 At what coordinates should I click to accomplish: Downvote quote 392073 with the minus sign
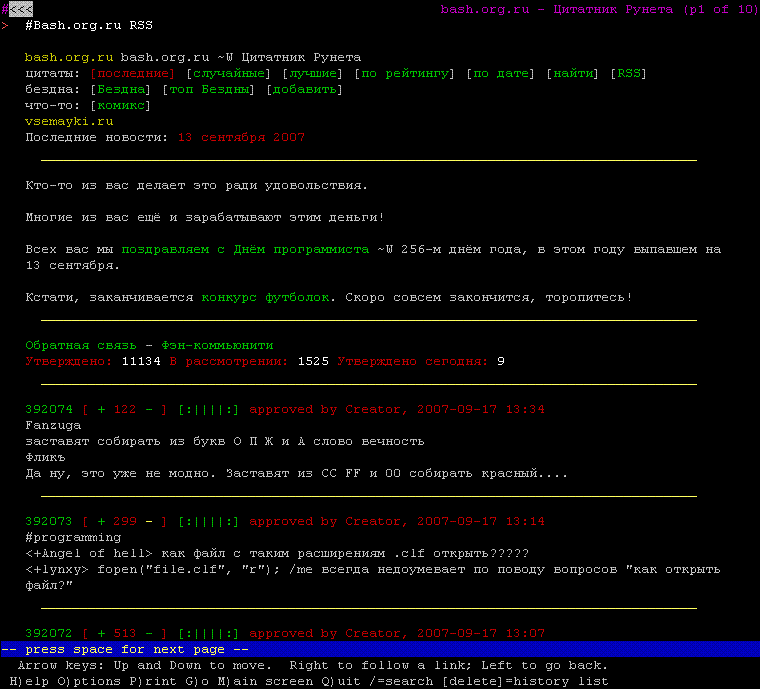coord(149,521)
